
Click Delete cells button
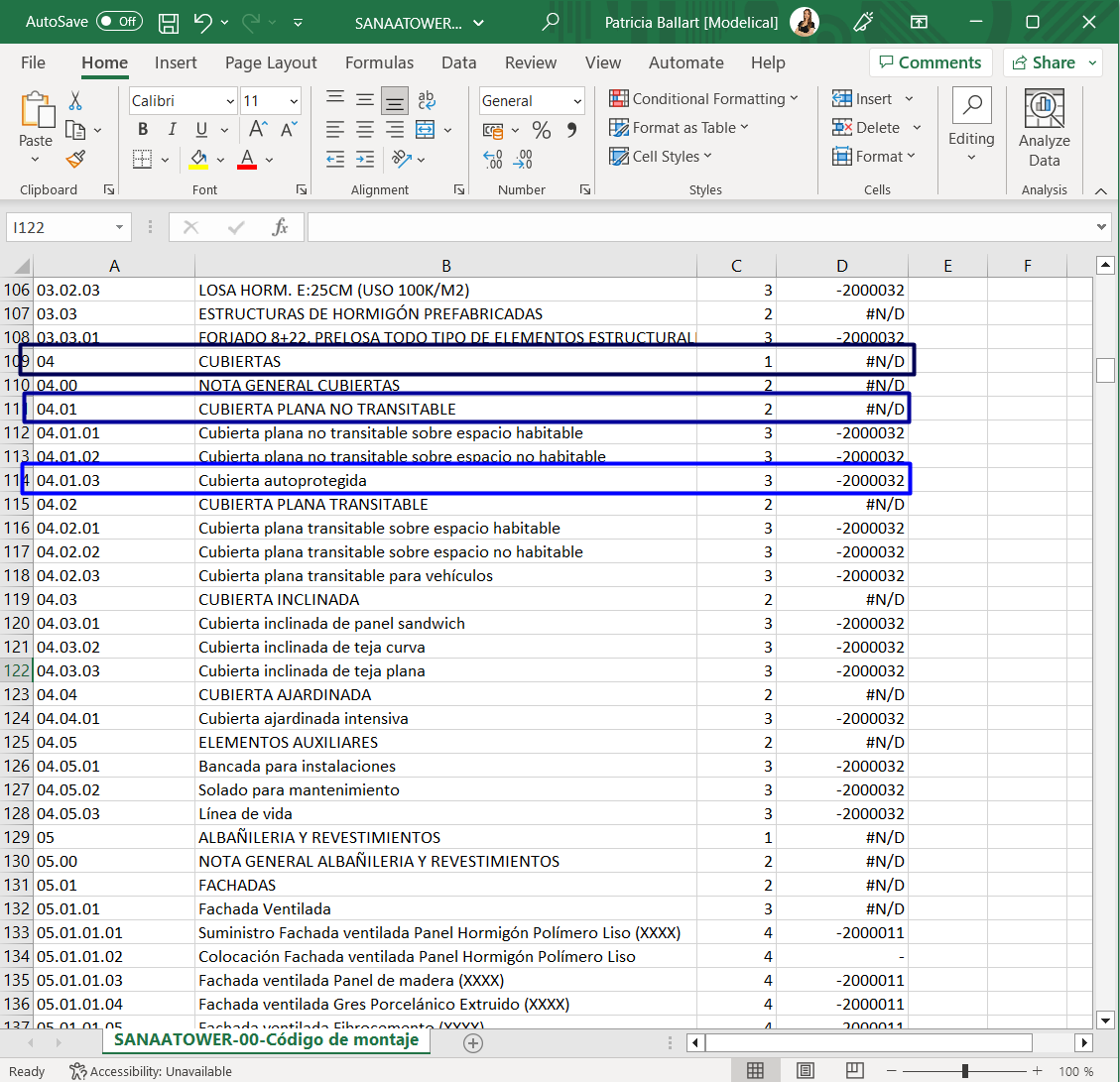[x=866, y=127]
